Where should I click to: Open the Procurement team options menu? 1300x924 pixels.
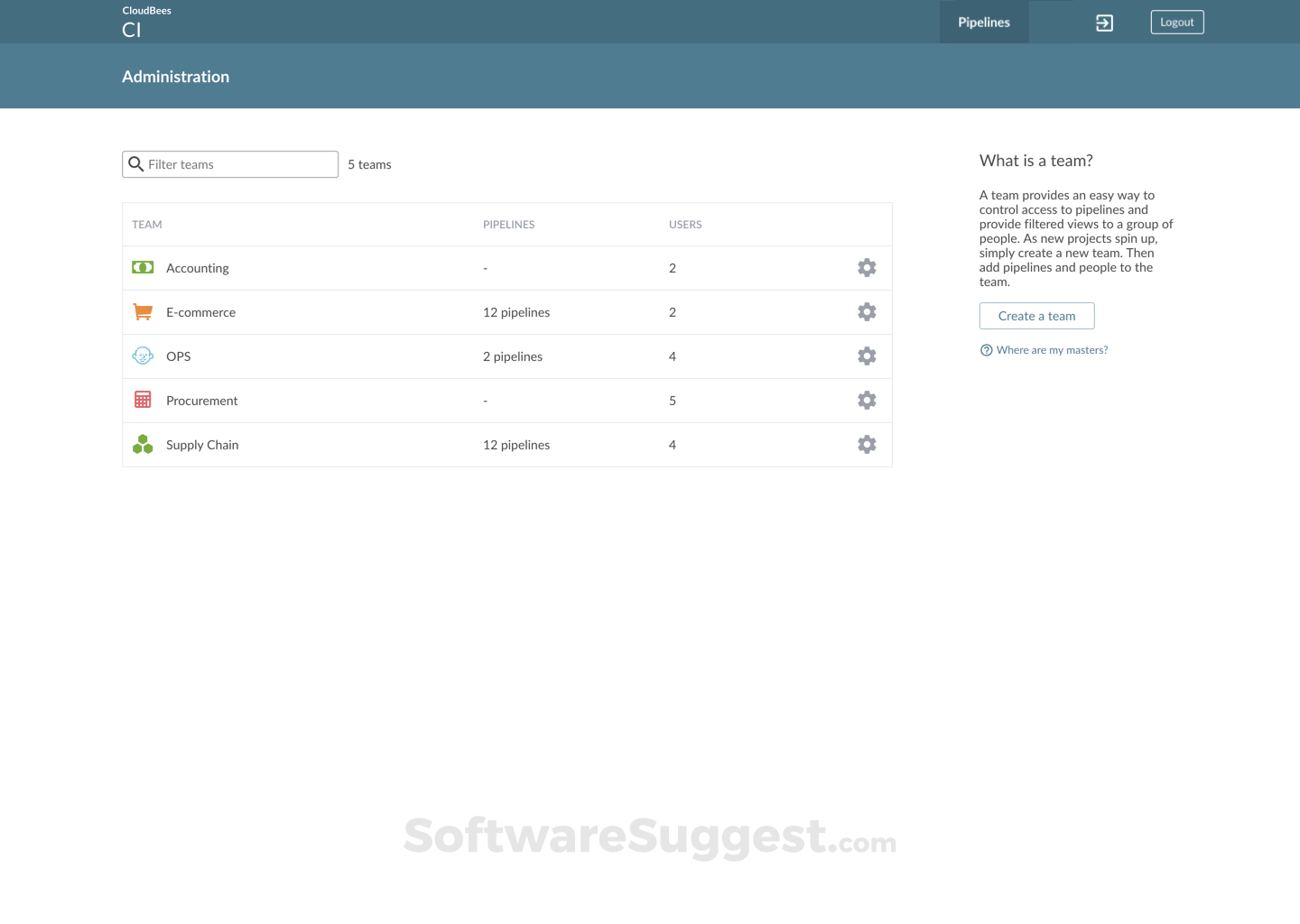(867, 400)
